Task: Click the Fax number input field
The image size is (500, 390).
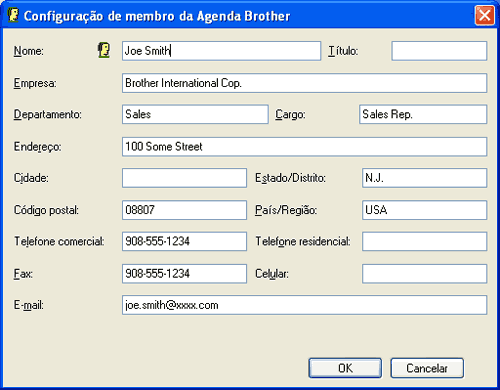Action: (x=184, y=274)
